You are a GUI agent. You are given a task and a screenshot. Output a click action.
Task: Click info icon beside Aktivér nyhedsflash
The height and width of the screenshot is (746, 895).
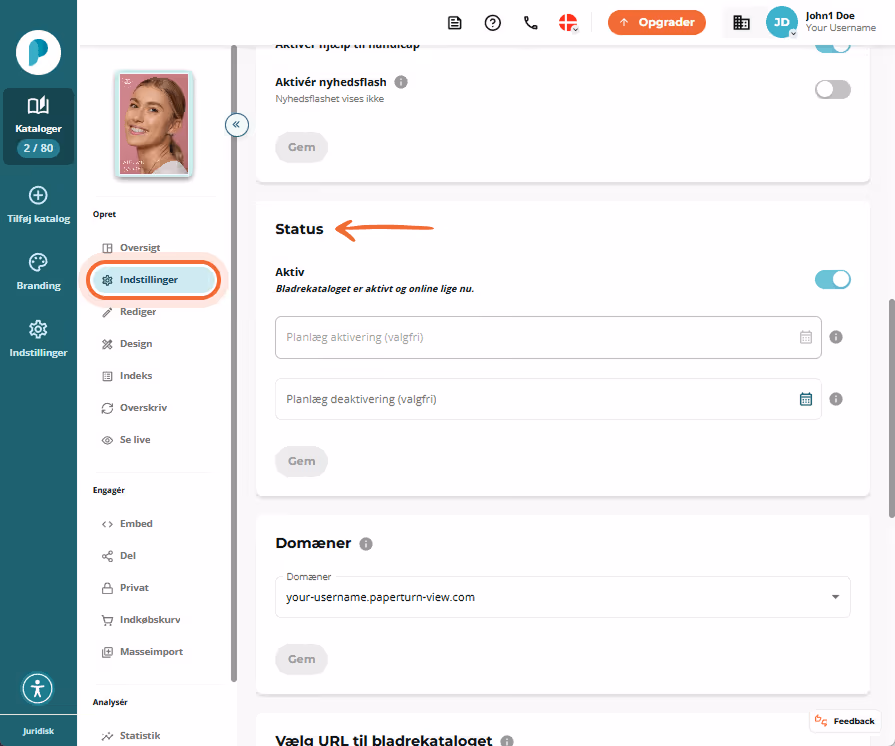click(x=401, y=82)
